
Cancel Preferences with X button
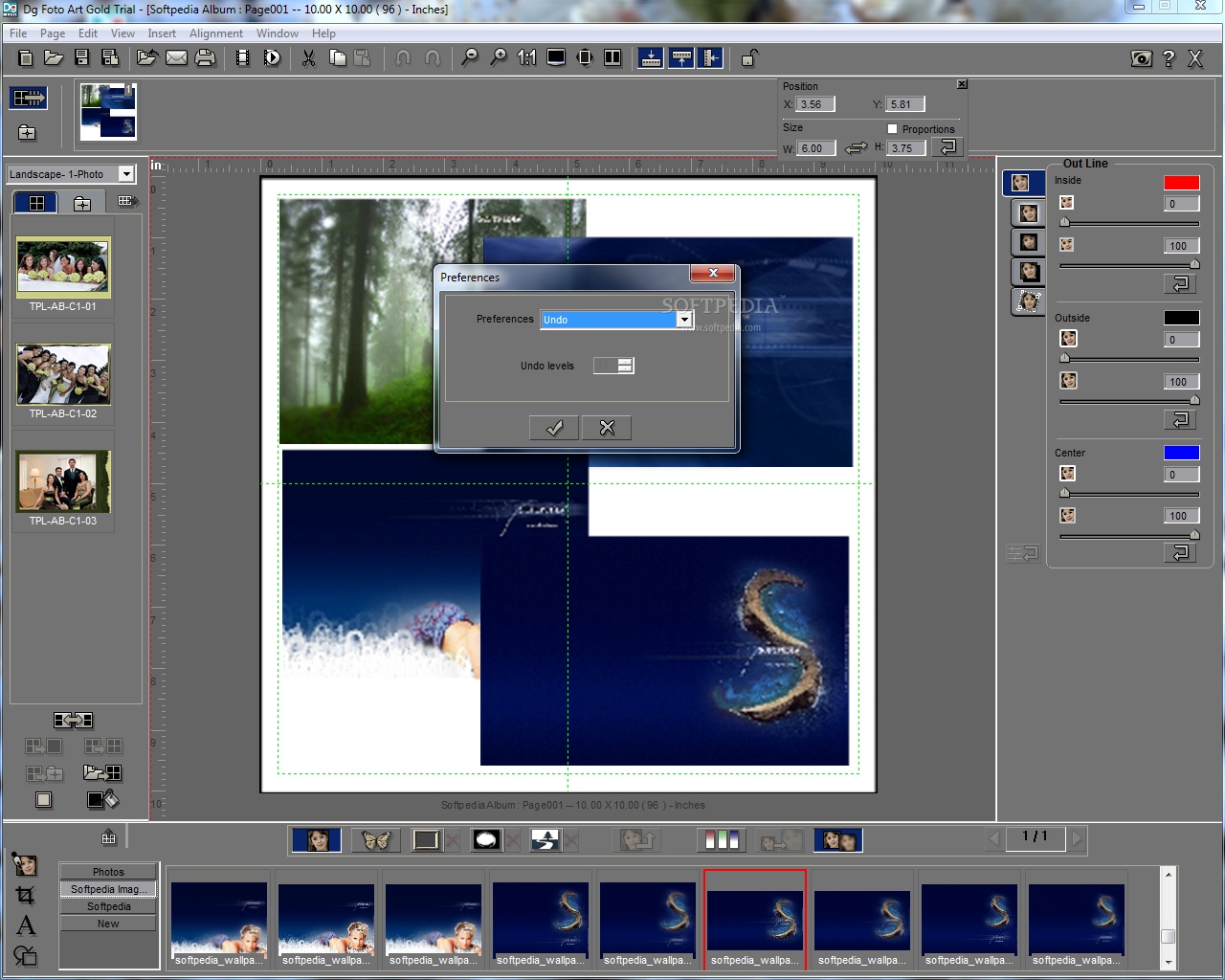(x=607, y=428)
